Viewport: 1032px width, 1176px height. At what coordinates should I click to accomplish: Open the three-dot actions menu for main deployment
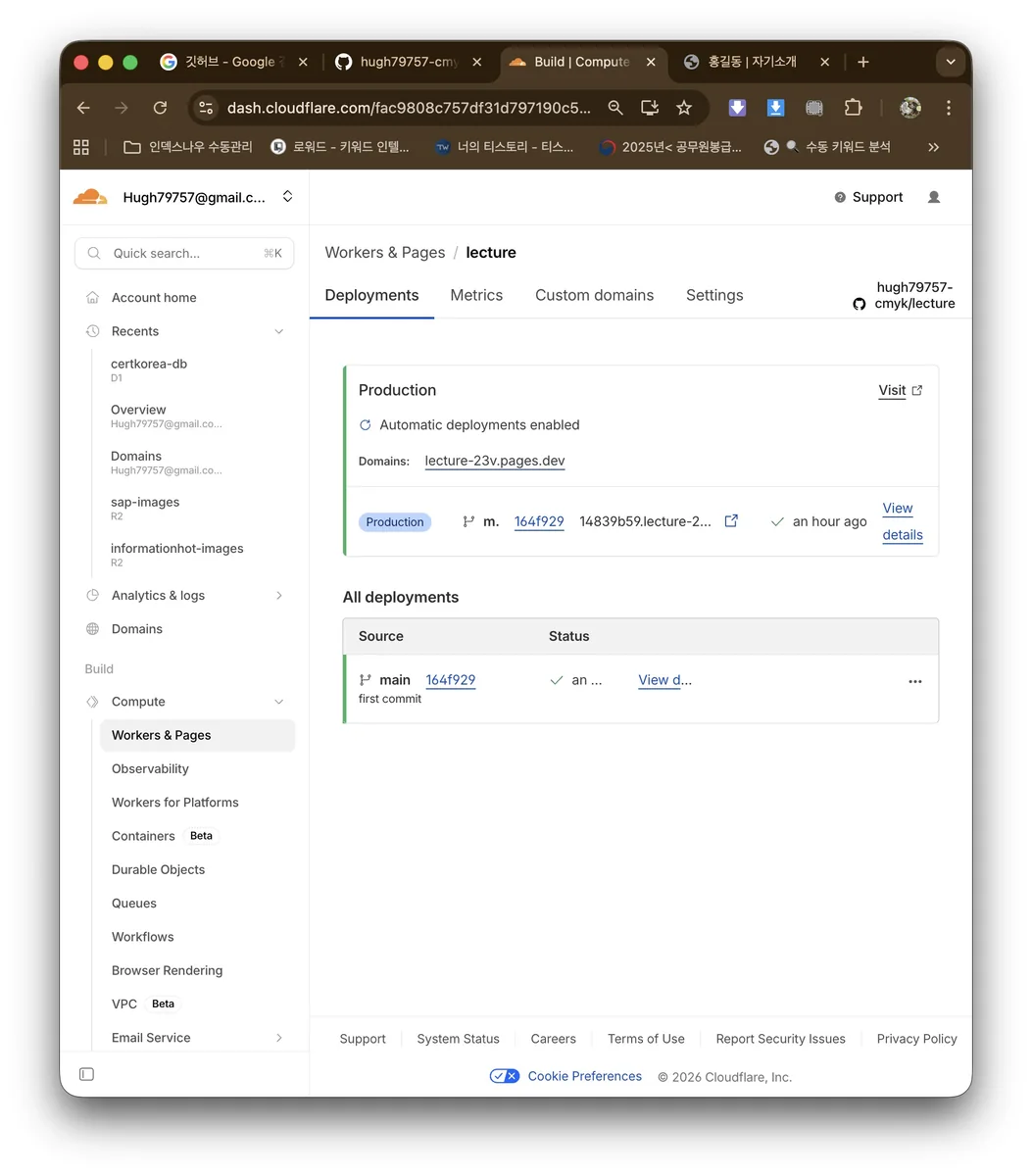pos(915,681)
